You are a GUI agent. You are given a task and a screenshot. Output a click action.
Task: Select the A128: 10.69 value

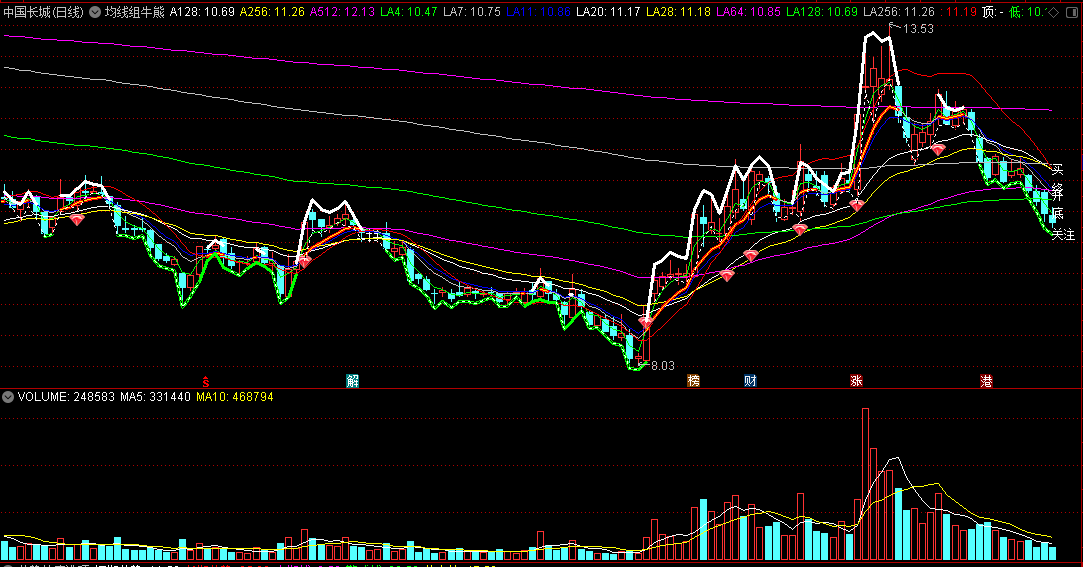(202, 12)
